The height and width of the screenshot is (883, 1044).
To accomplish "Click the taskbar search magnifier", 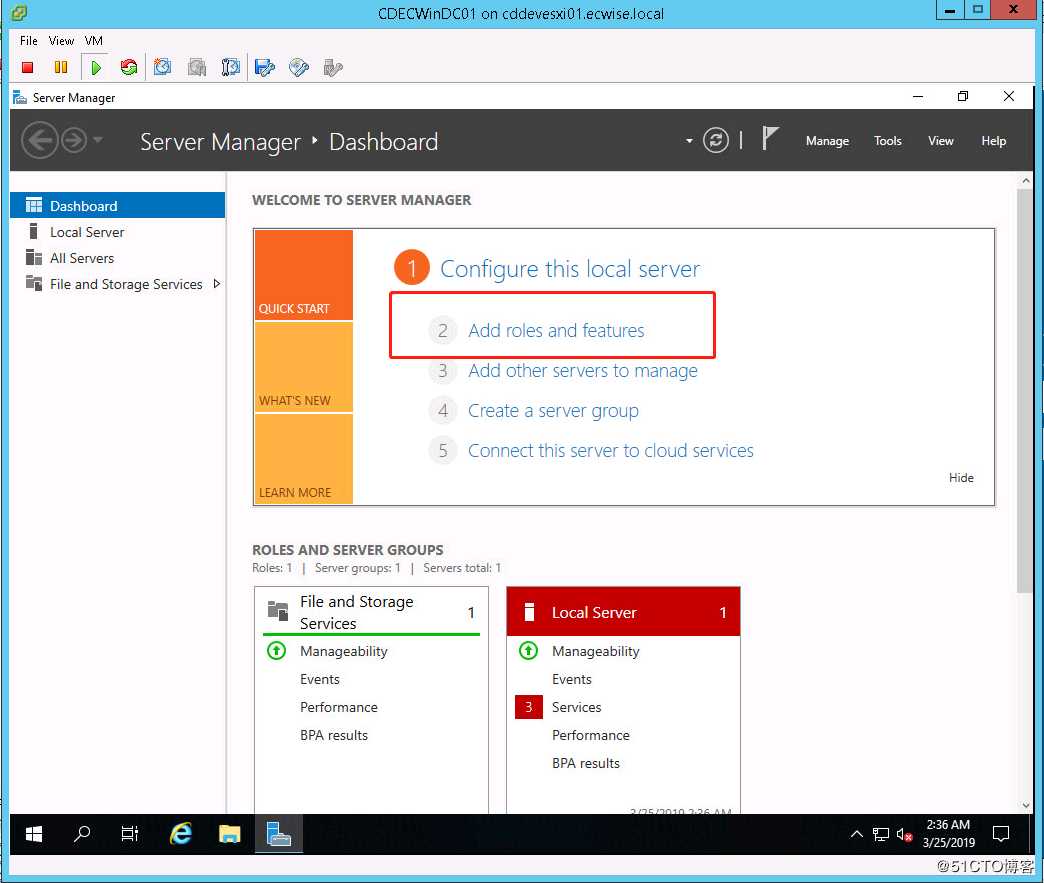I will pyautogui.click(x=82, y=833).
